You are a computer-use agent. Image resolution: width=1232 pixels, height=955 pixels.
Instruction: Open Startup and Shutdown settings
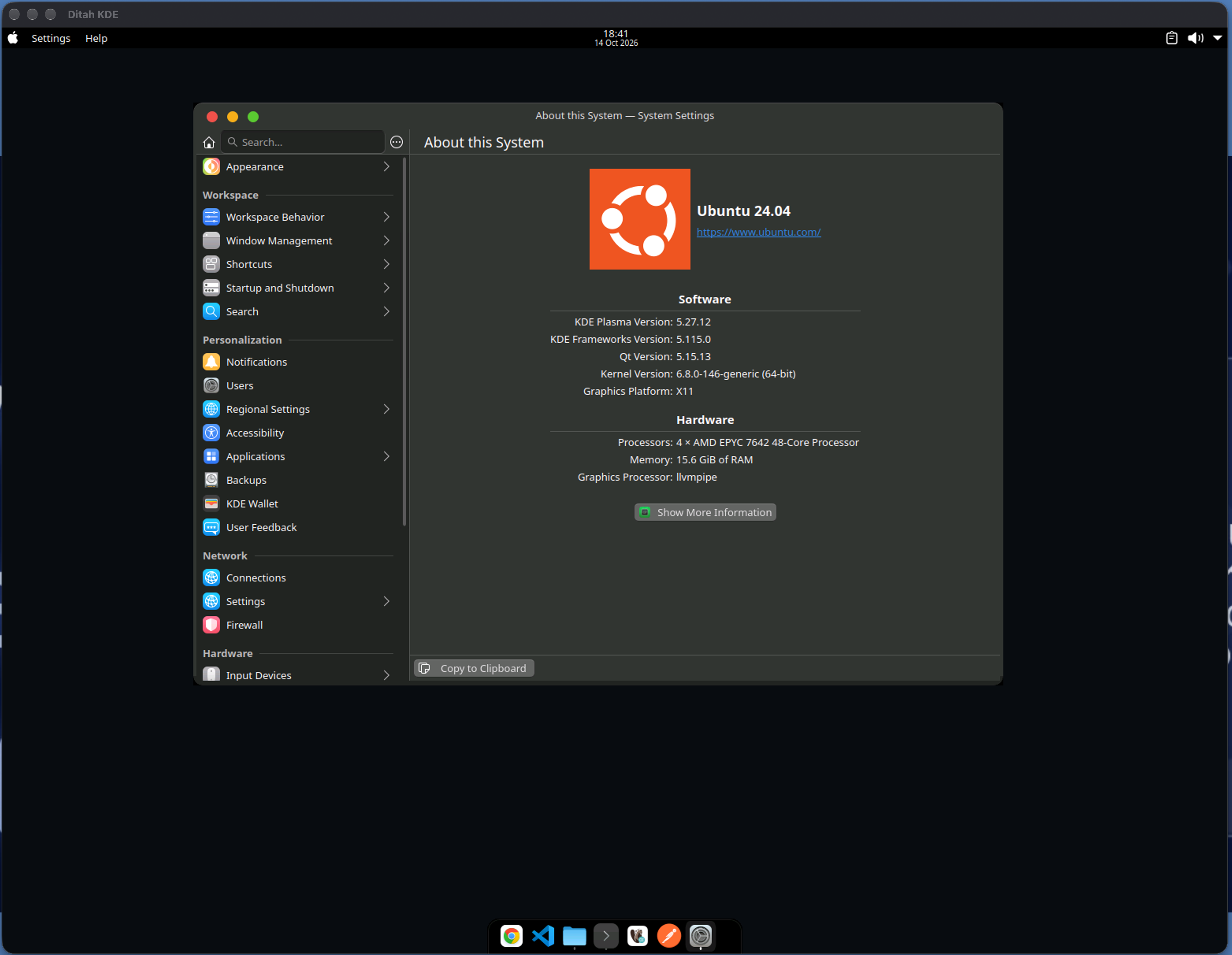297,288
